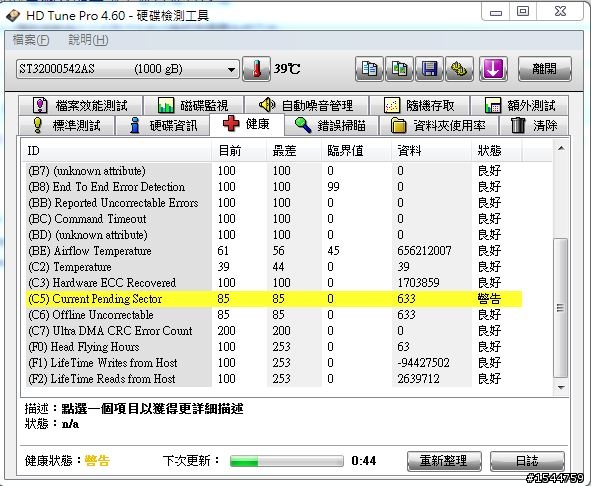The height and width of the screenshot is (486, 591).
Task: Click the yellow 警告 status in the C5 row
Action: point(489,299)
